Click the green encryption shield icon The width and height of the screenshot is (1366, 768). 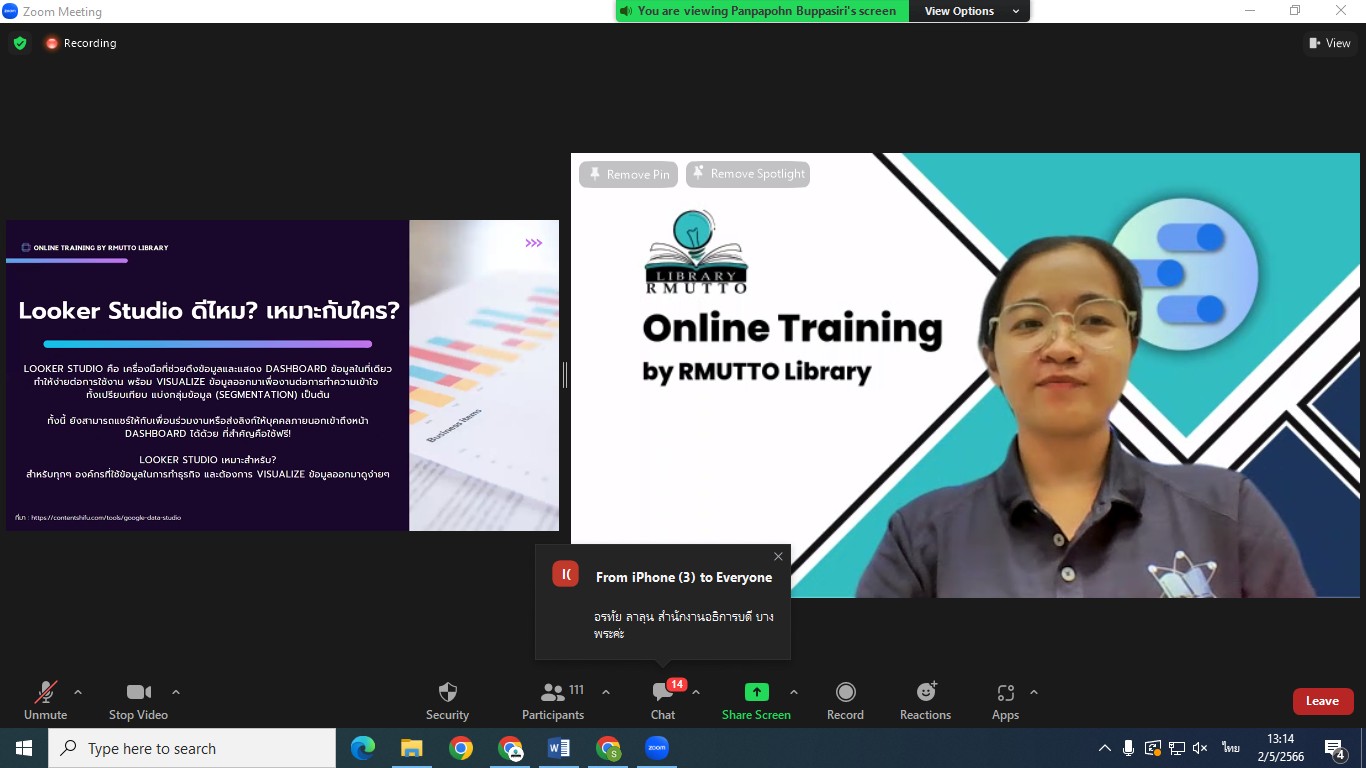click(x=19, y=43)
